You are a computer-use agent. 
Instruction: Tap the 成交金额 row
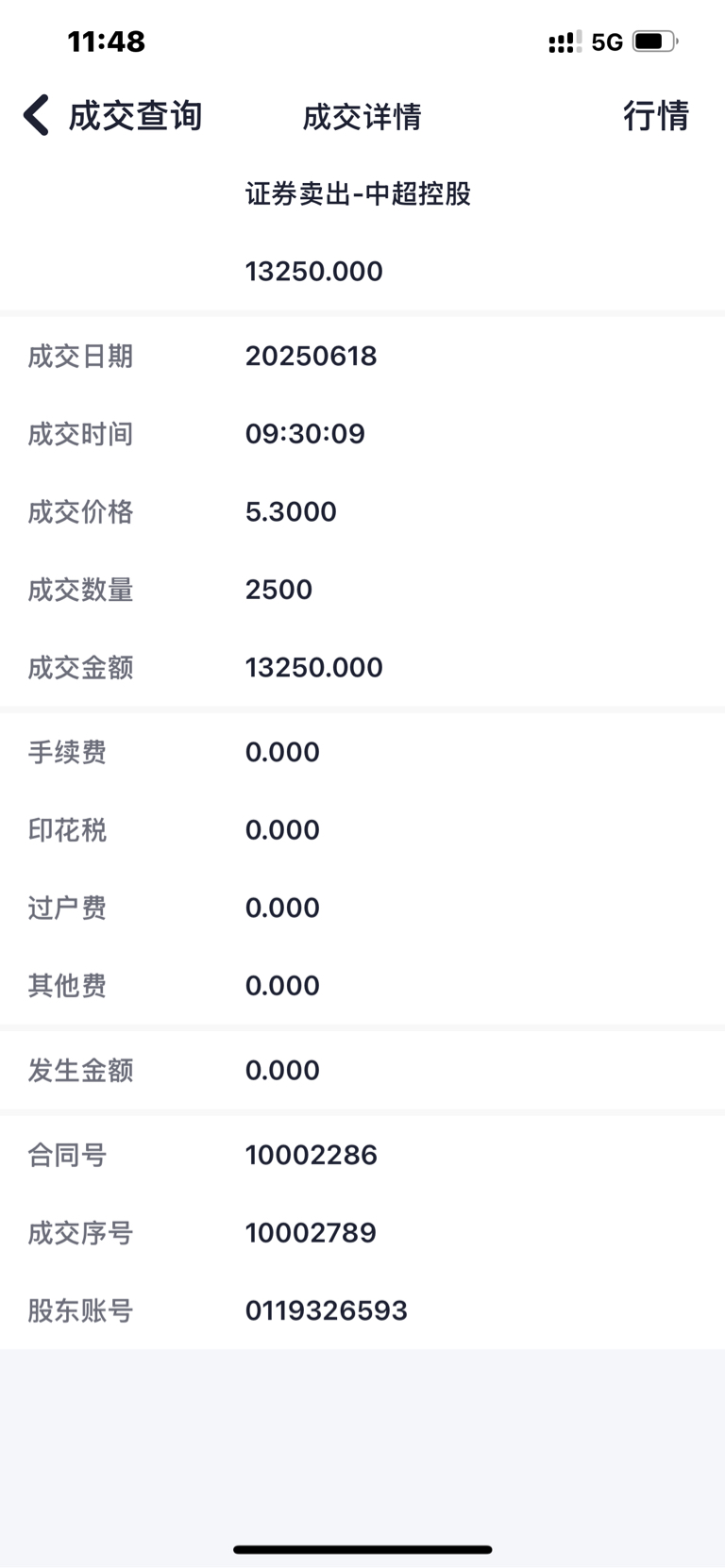(x=362, y=667)
